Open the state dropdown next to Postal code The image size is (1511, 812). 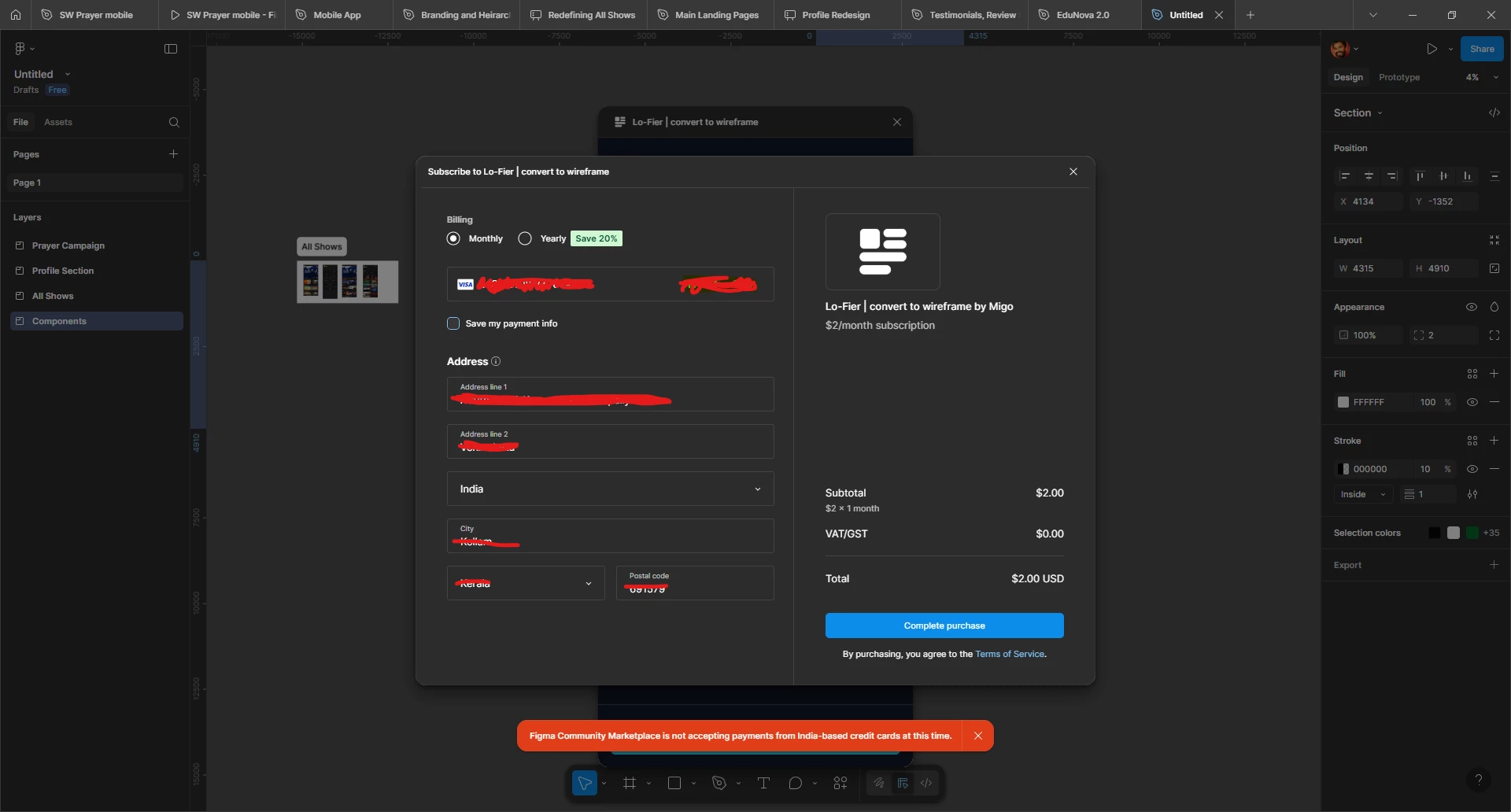[526, 583]
